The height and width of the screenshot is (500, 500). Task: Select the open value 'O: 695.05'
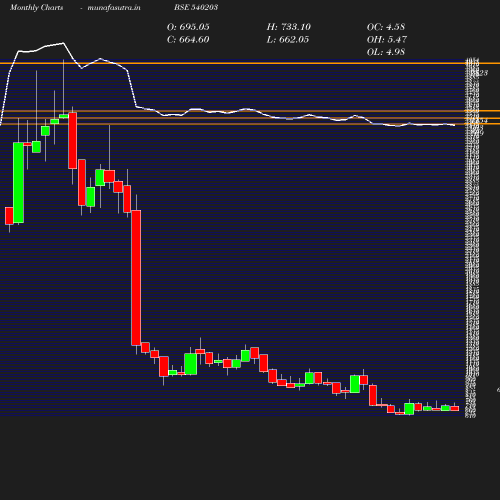188,27
